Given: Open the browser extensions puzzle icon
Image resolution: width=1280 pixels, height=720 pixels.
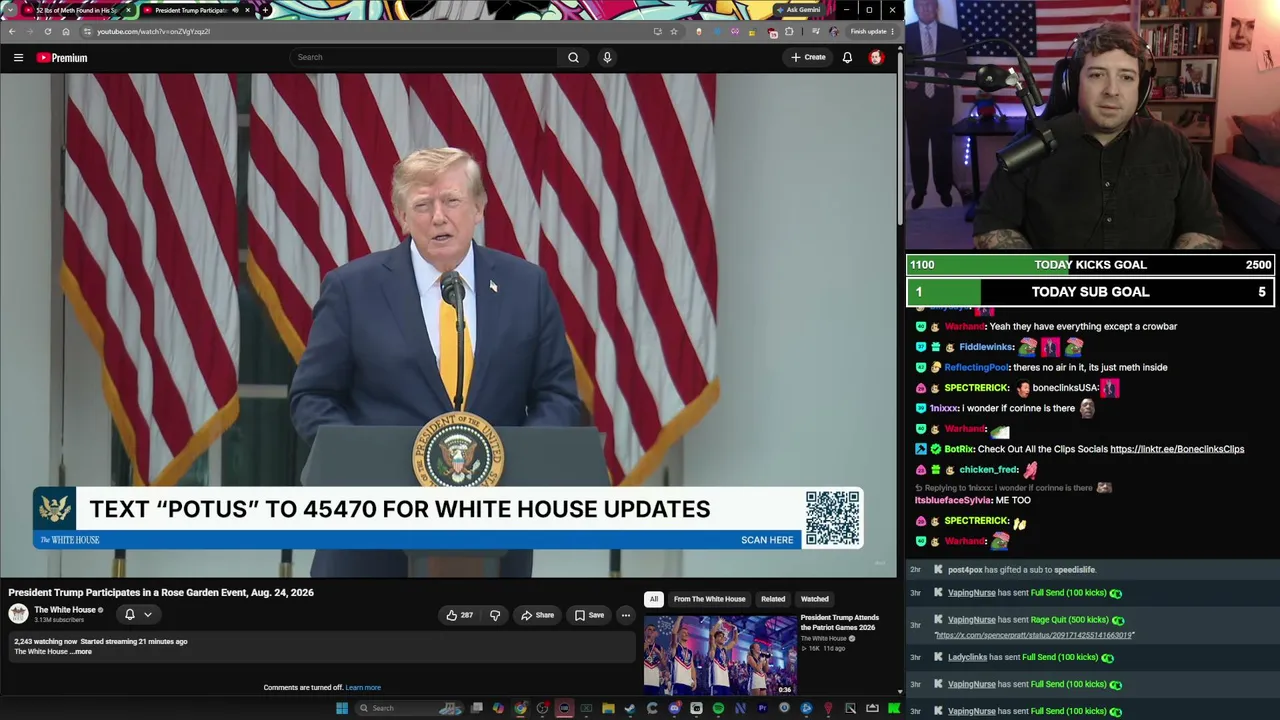Looking at the screenshot, I should [789, 32].
